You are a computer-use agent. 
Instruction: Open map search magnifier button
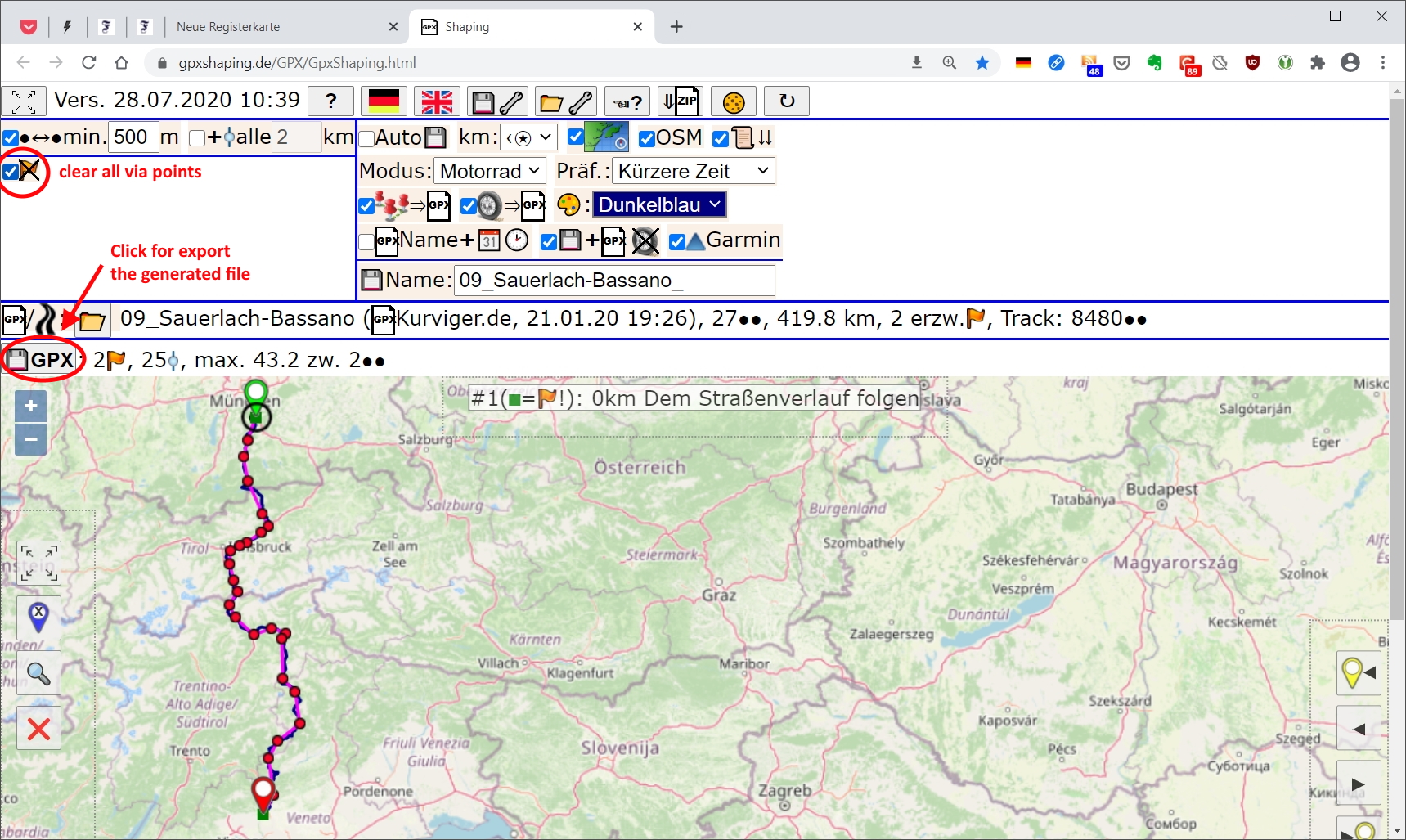(38, 673)
